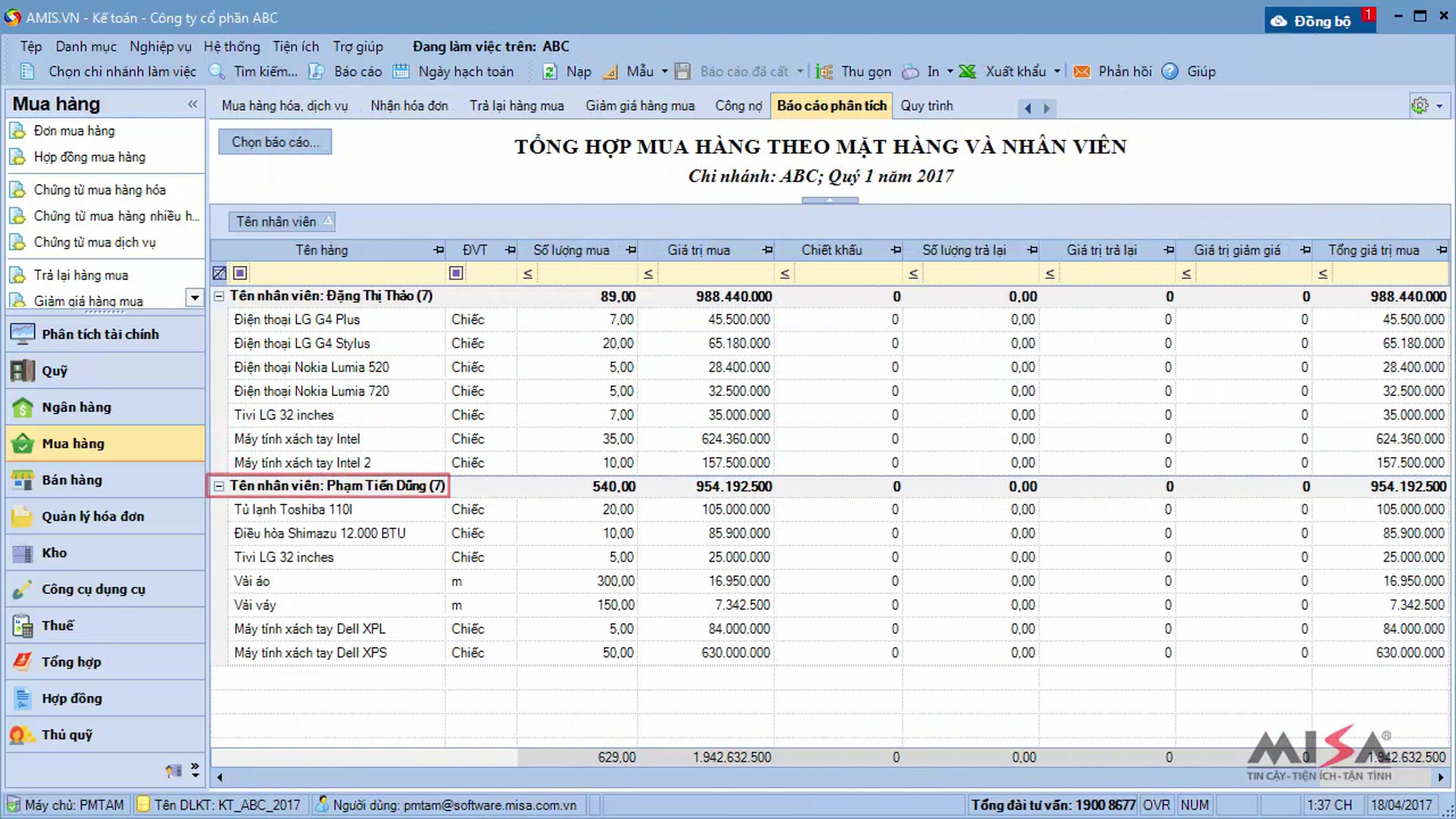Collapse the Đặng Thị Thảo employee group

[x=219, y=296]
